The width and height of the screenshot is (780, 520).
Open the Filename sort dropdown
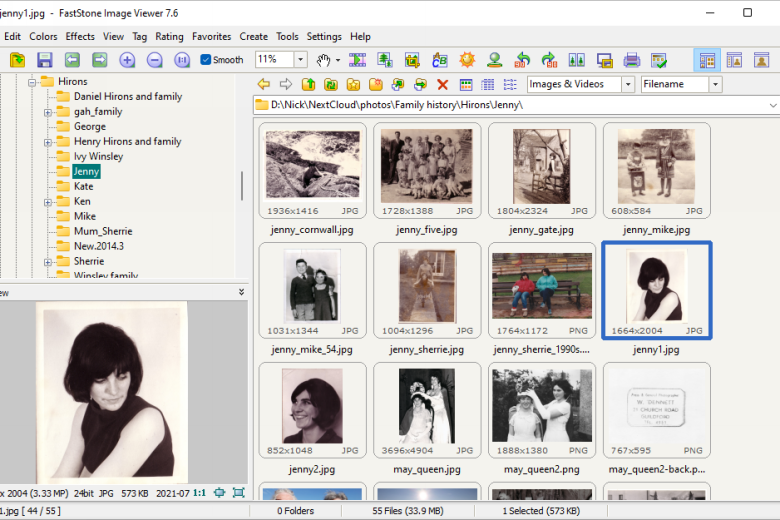click(x=715, y=84)
